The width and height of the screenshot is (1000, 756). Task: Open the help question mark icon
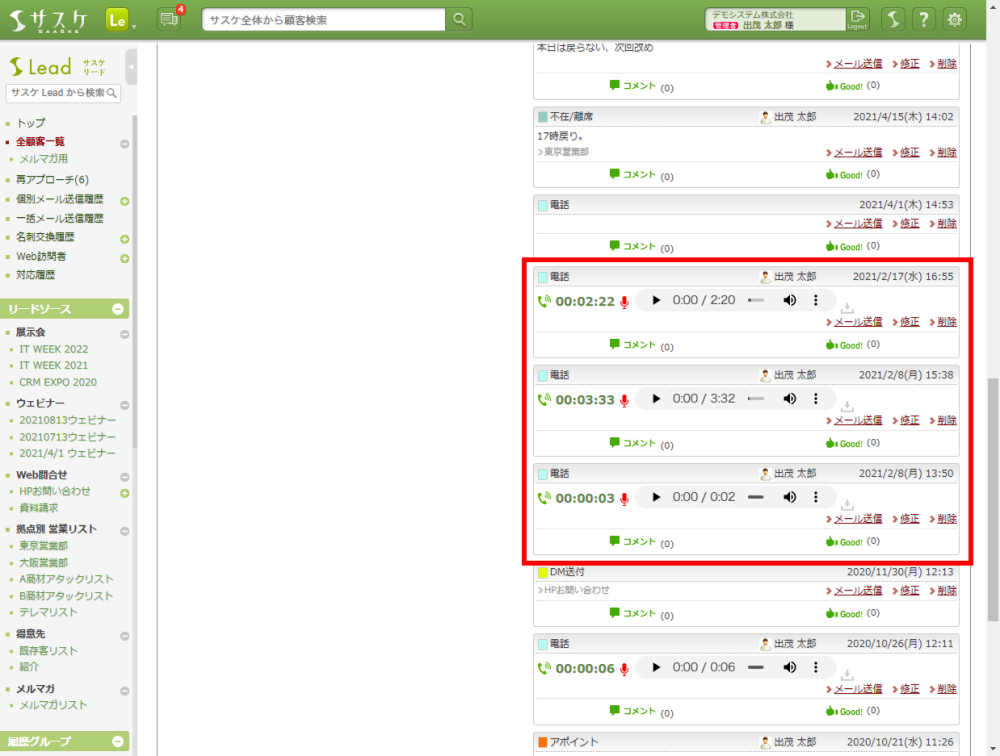pyautogui.click(x=924, y=19)
